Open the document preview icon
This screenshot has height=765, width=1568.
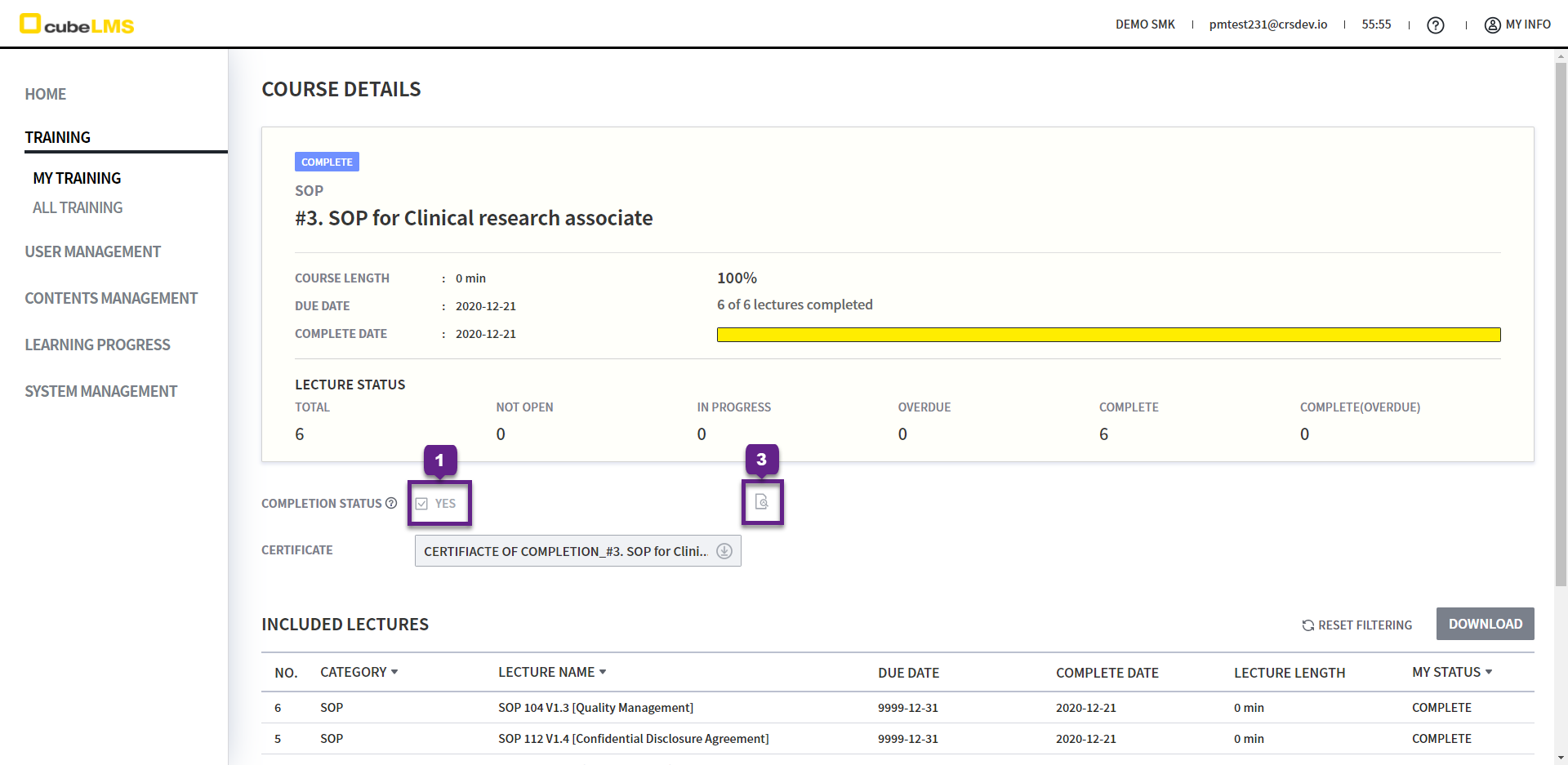(761, 502)
